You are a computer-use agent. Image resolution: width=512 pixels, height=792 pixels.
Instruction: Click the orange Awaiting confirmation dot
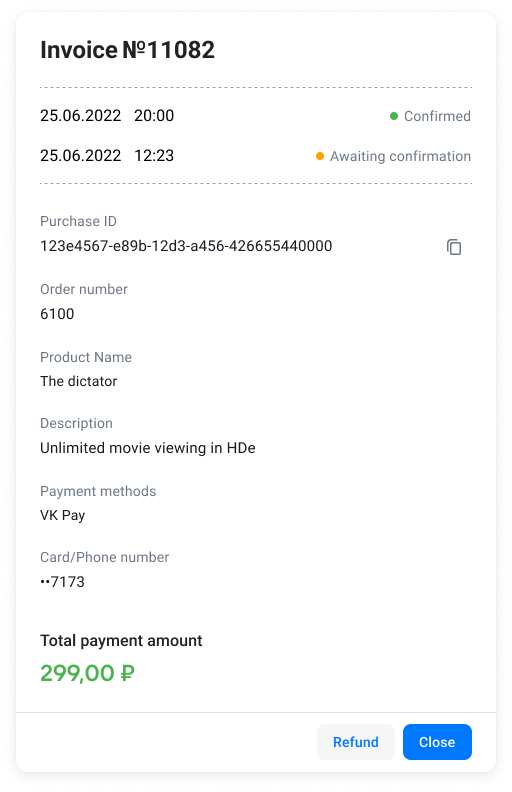pyautogui.click(x=320, y=156)
